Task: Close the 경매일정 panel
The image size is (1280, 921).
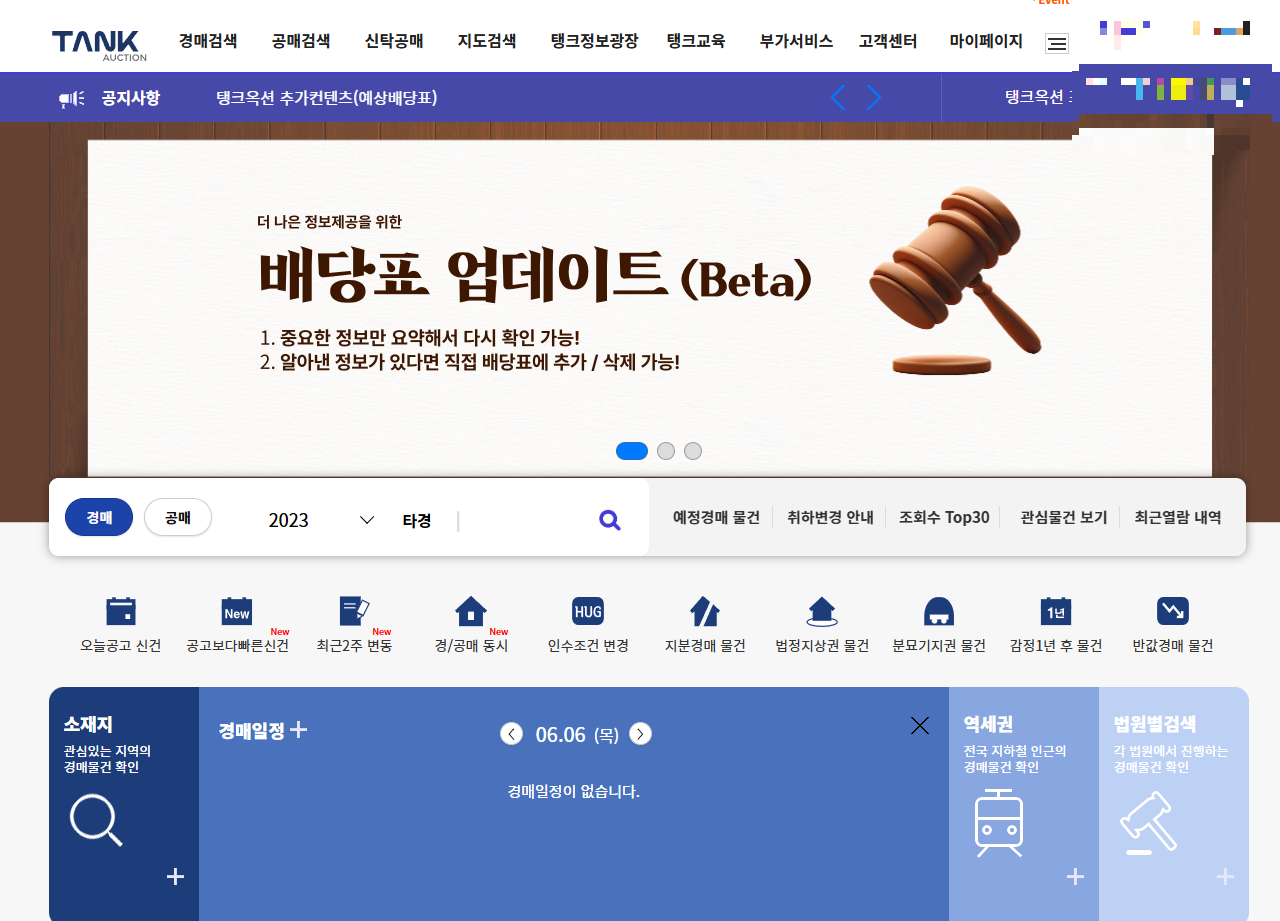Action: [x=920, y=725]
